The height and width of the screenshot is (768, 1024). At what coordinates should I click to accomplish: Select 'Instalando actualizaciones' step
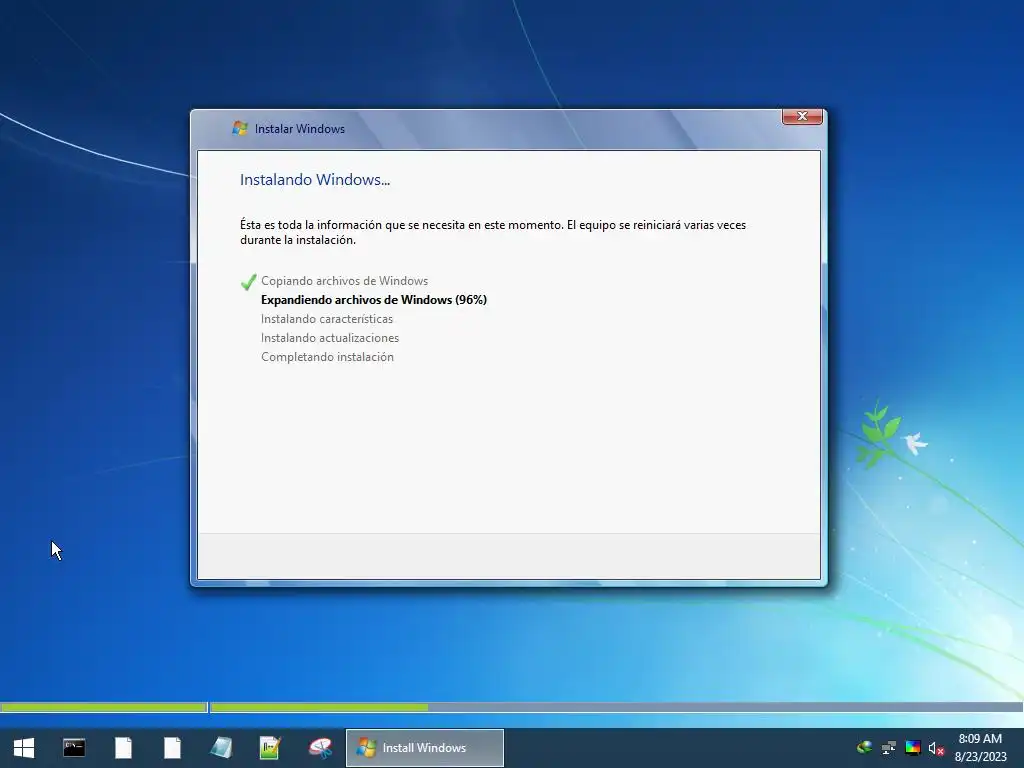pos(330,338)
